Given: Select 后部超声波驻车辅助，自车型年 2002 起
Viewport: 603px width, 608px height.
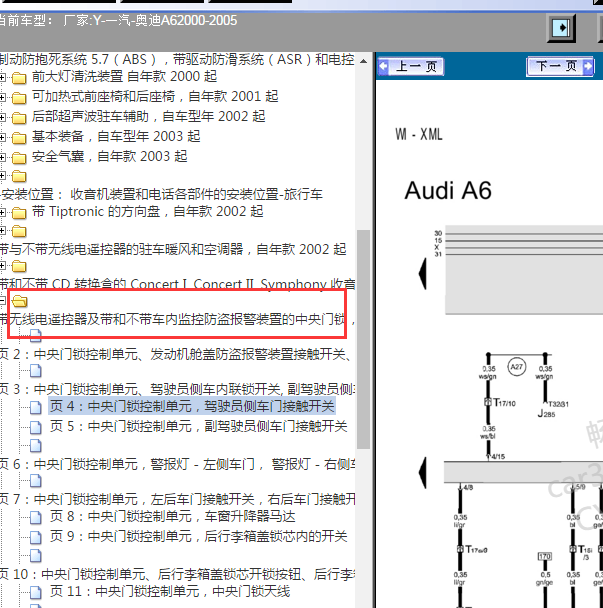Looking at the screenshot, I should click(x=149, y=116).
